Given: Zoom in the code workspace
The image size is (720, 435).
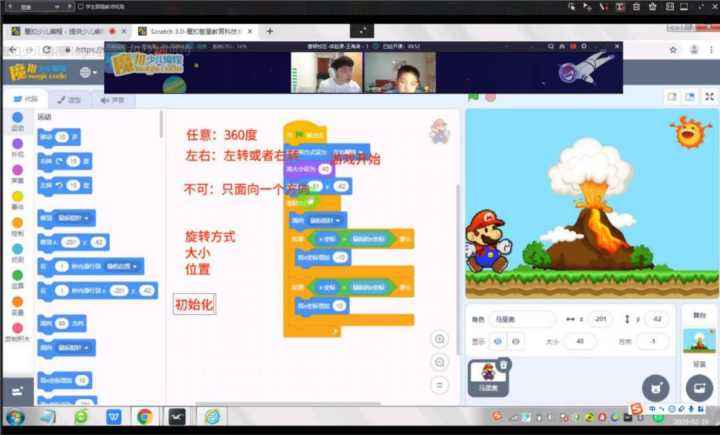Looking at the screenshot, I should [x=439, y=339].
